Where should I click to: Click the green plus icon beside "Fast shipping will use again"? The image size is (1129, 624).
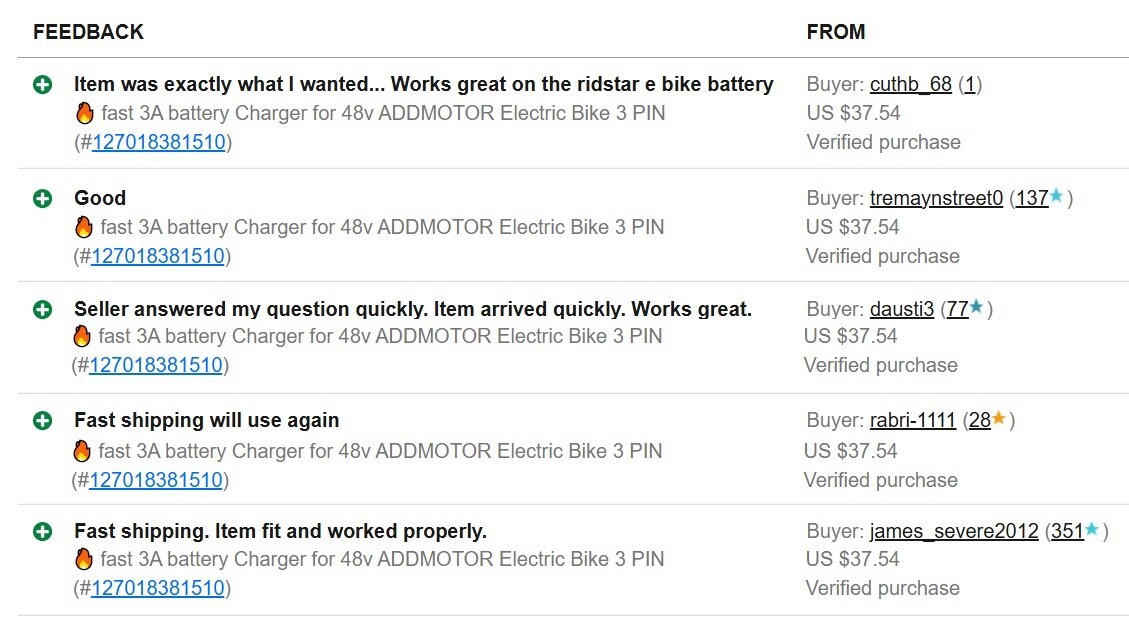pos(42,420)
